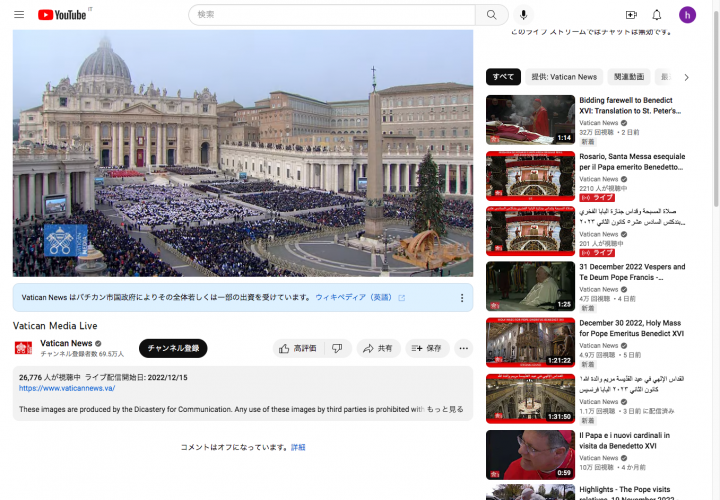
Task: Share the video via 共有 button
Action: coord(378,348)
